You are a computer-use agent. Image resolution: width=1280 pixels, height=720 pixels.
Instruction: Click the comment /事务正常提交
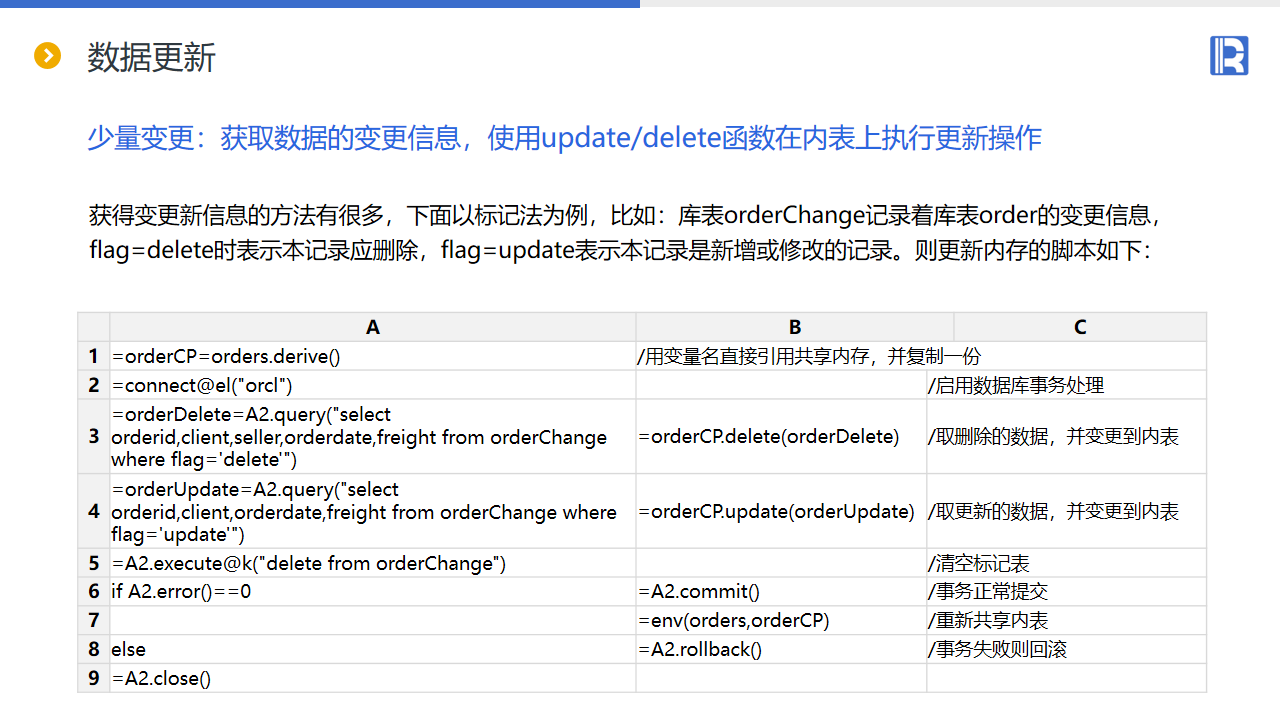(x=988, y=592)
